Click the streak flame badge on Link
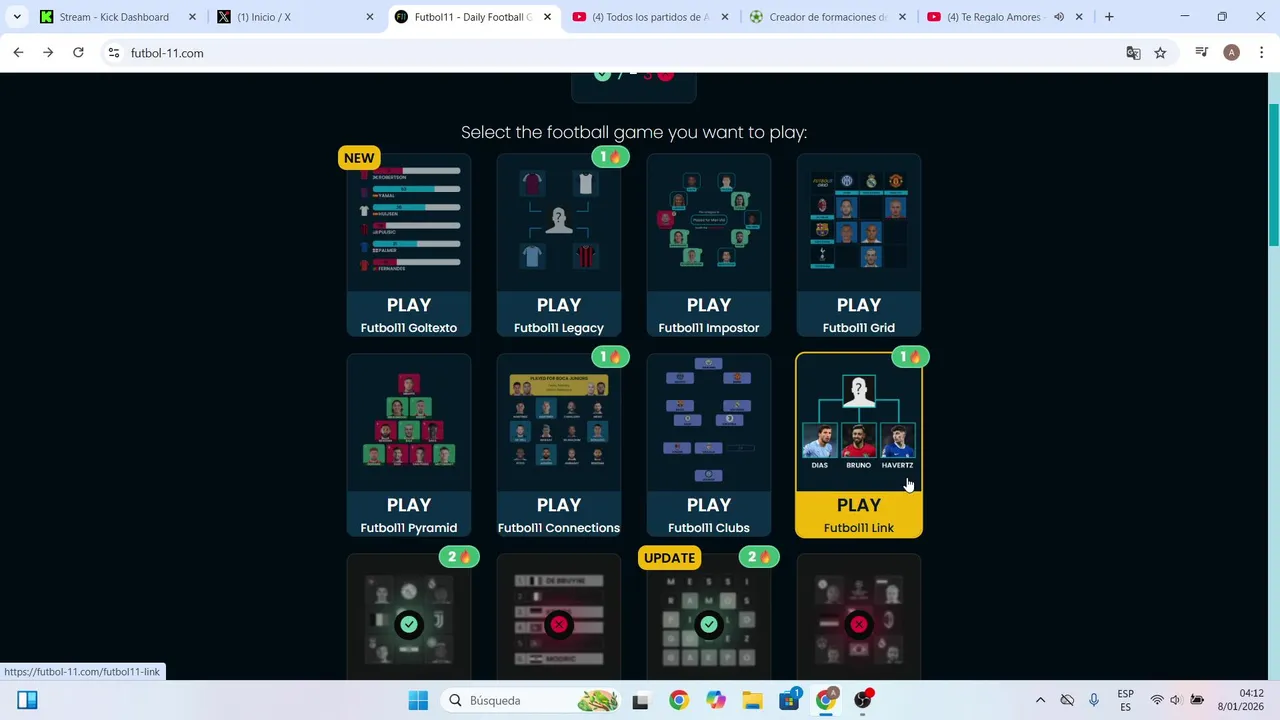Viewport: 1280px width, 720px height. [x=910, y=357]
